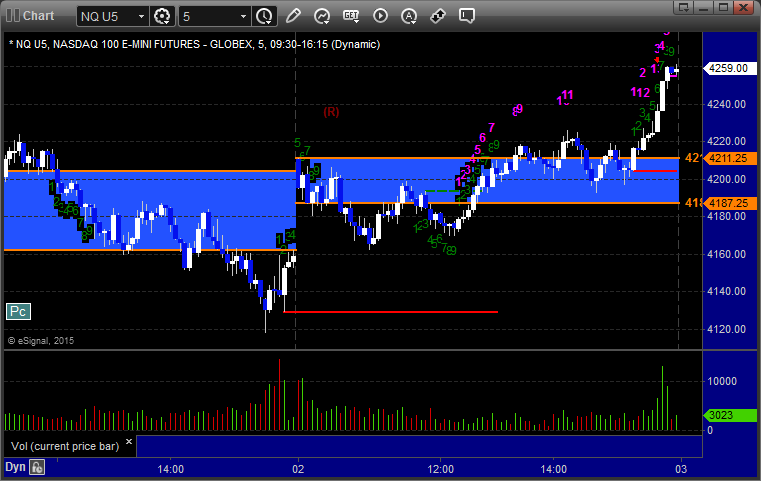Toggle the time-scale lock icon next to Dyn
Screen dimensions: 761x481
click(37, 467)
